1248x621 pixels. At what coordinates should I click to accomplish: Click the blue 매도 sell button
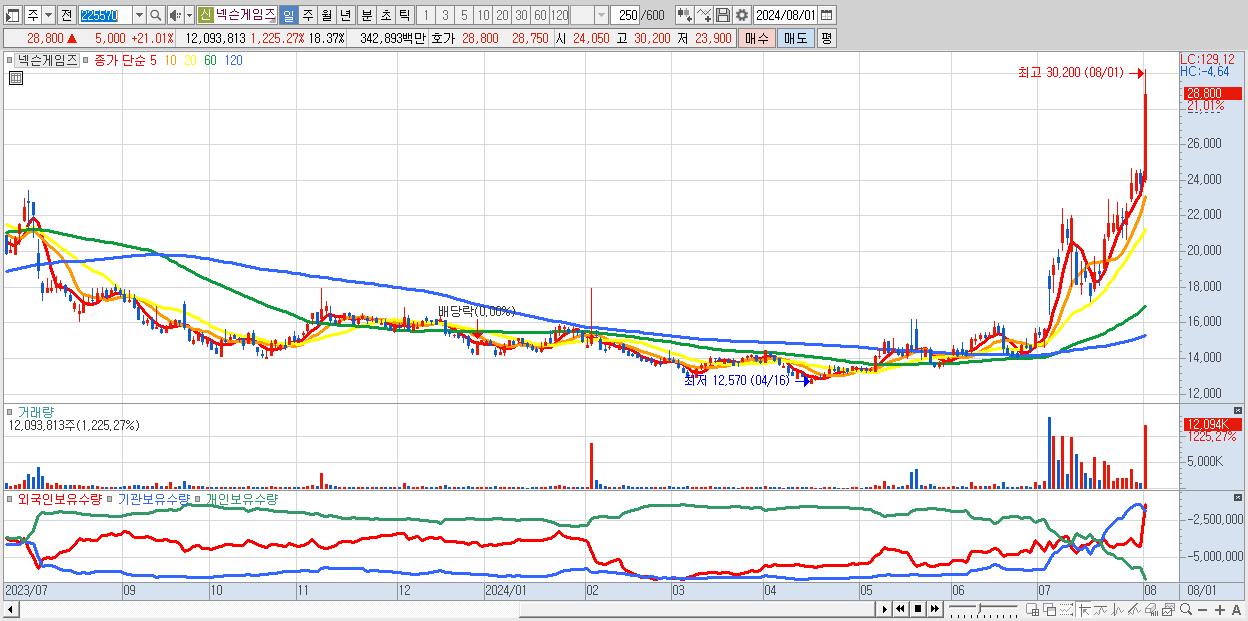click(x=795, y=38)
